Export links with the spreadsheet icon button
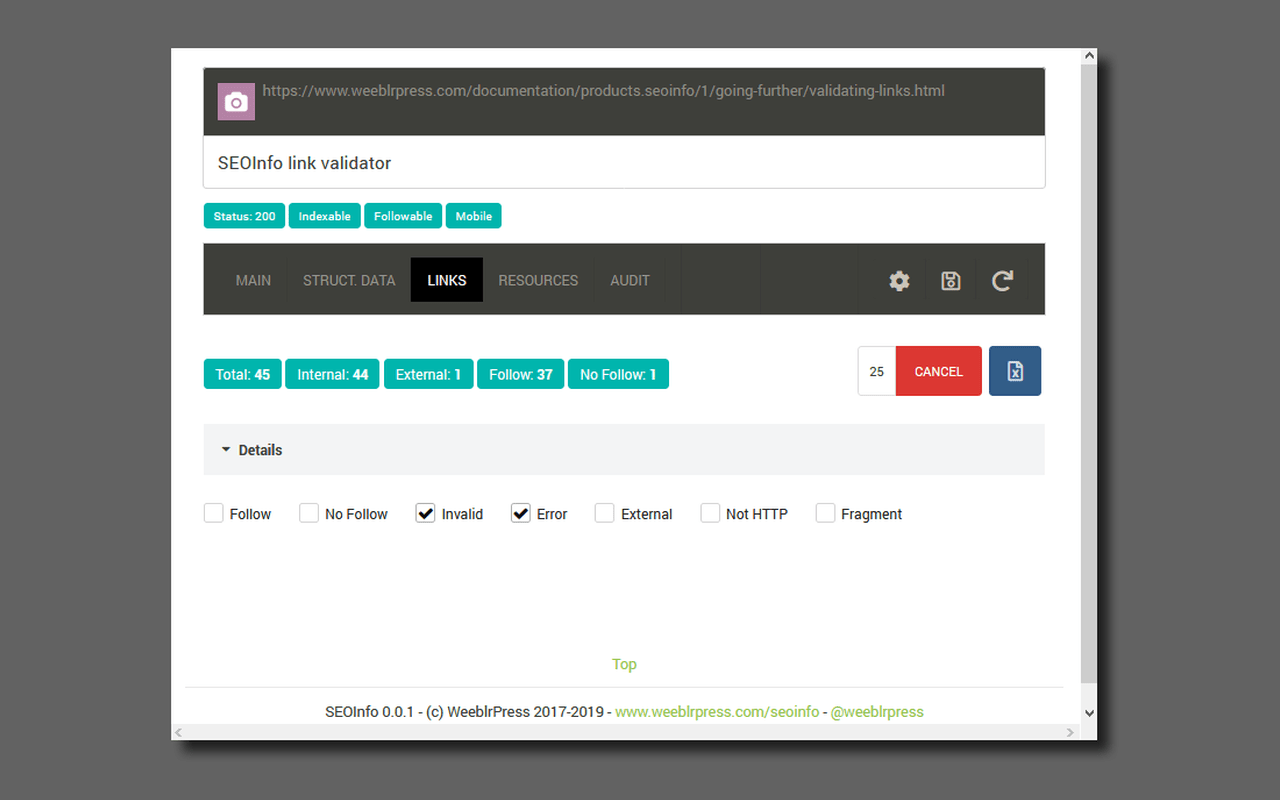 [x=1015, y=371]
